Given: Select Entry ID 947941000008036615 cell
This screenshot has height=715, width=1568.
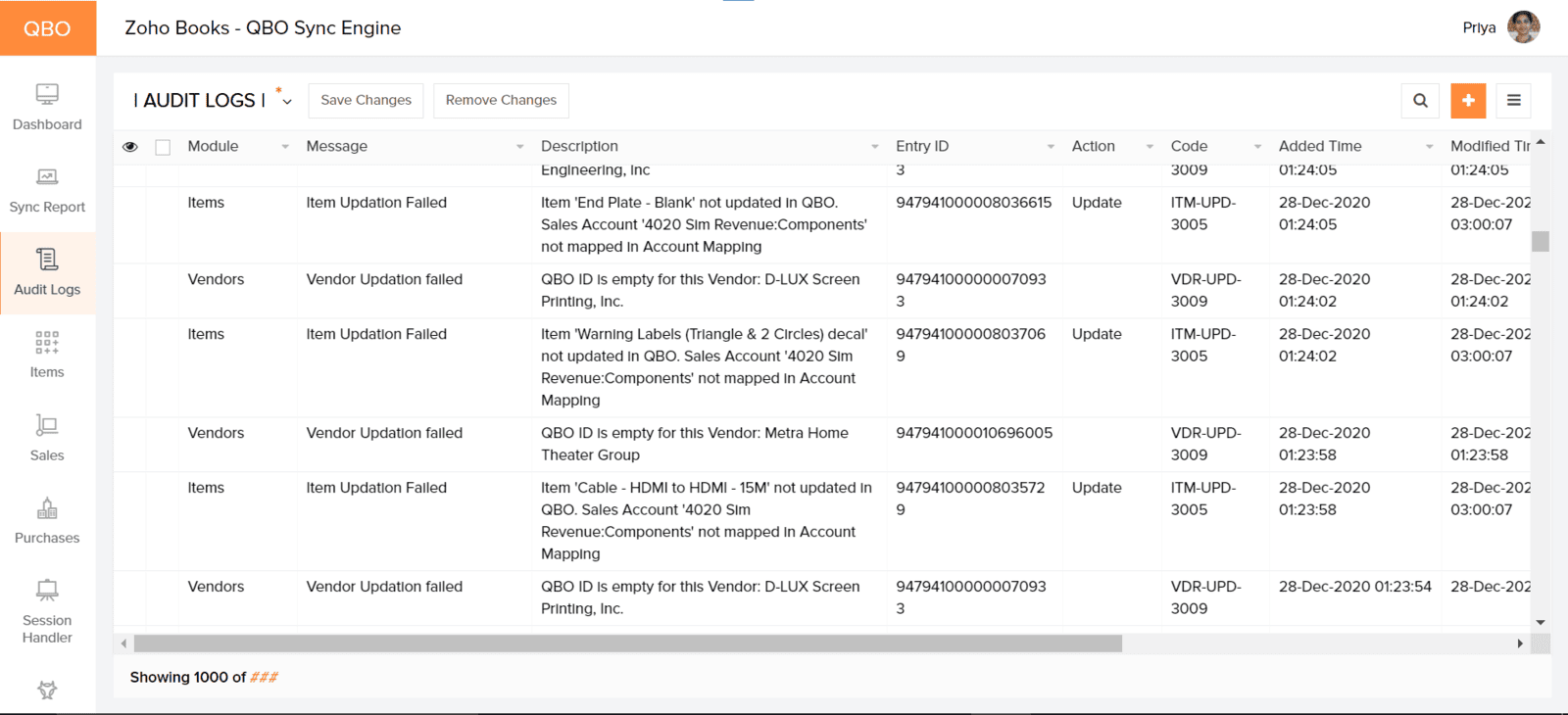Looking at the screenshot, I should tap(973, 203).
